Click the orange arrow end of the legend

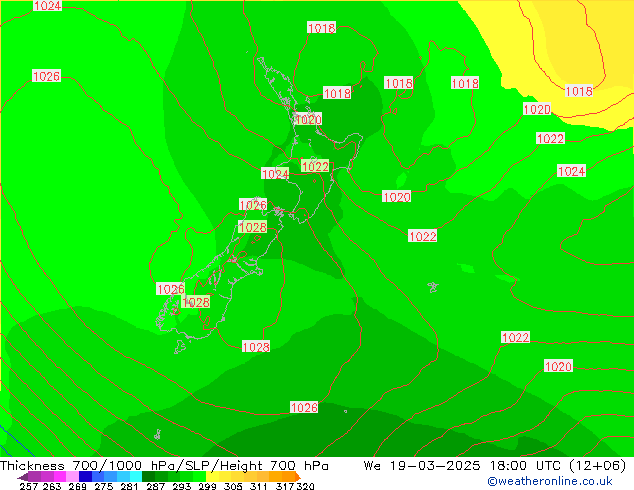coord(298,476)
